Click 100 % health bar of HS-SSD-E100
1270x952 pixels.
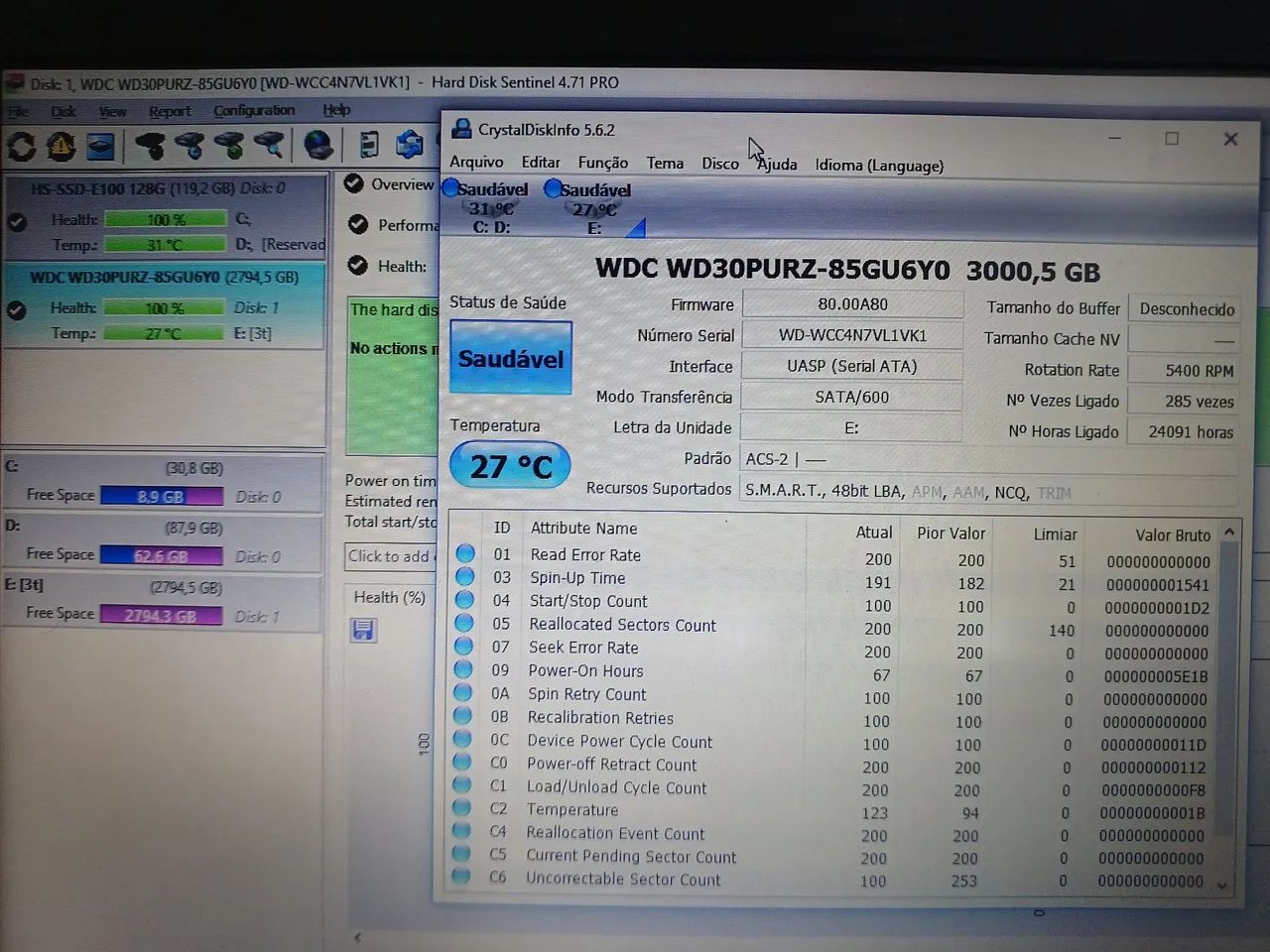coord(165,219)
